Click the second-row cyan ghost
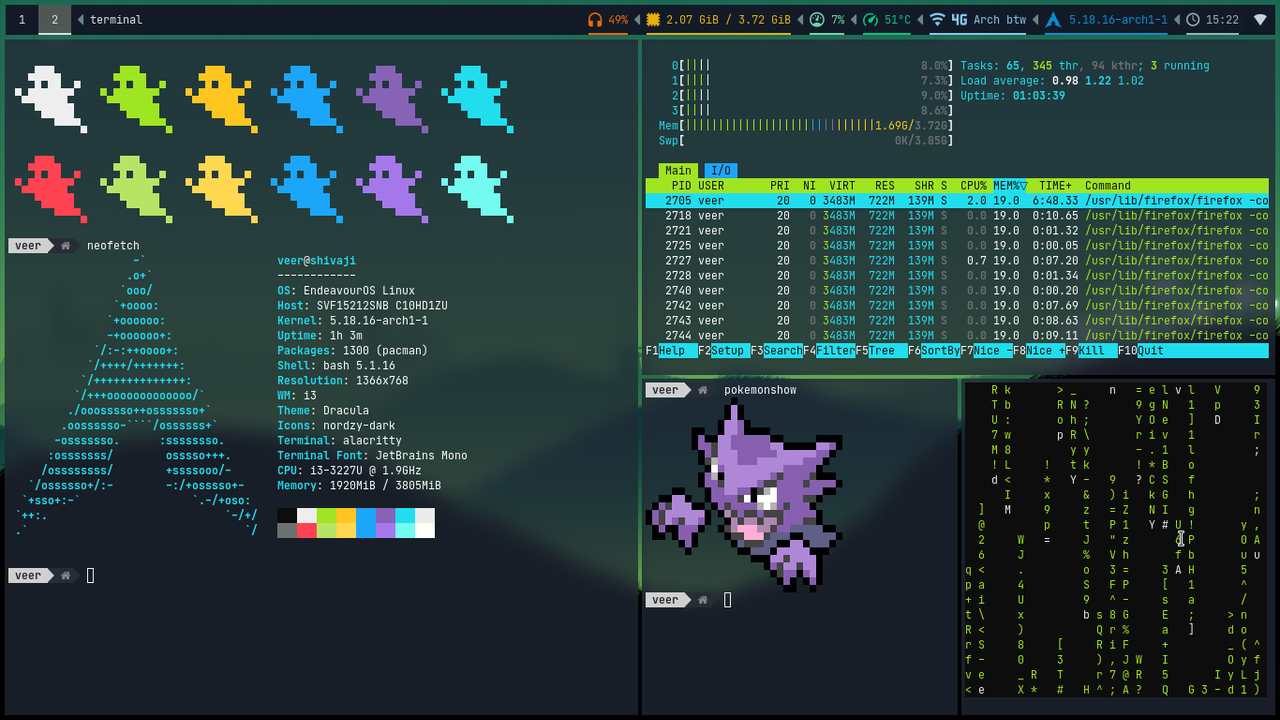This screenshot has width=1280, height=720. tap(477, 188)
